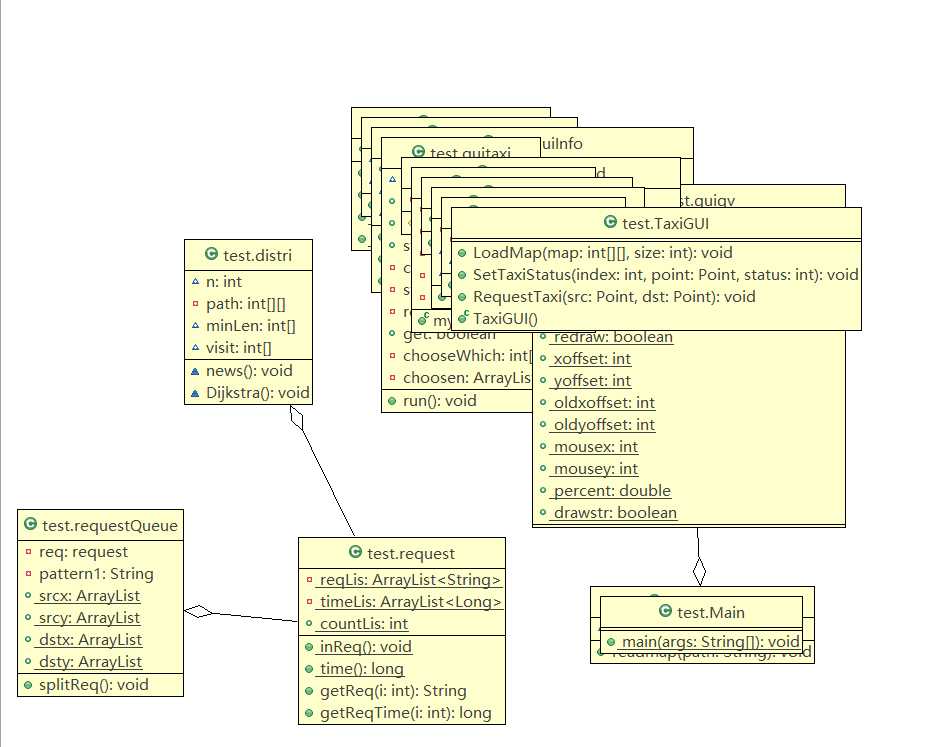Click the class icon beside test.Main
This screenshot has height=747, width=946.
coord(665,611)
